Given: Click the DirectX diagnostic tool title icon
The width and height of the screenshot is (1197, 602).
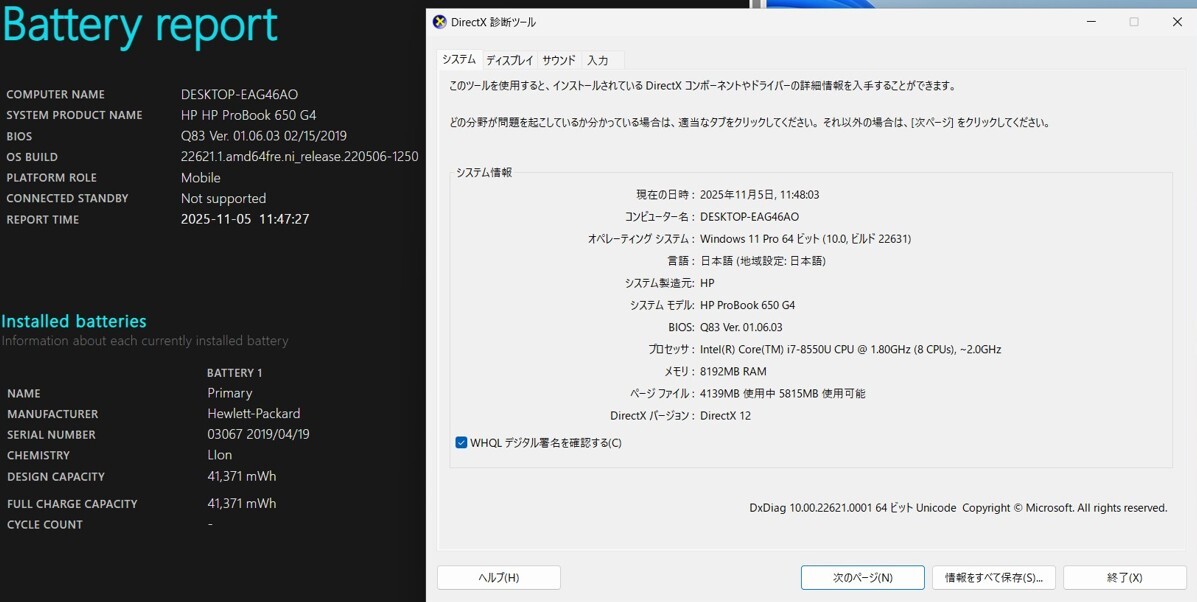Looking at the screenshot, I should (439, 22).
